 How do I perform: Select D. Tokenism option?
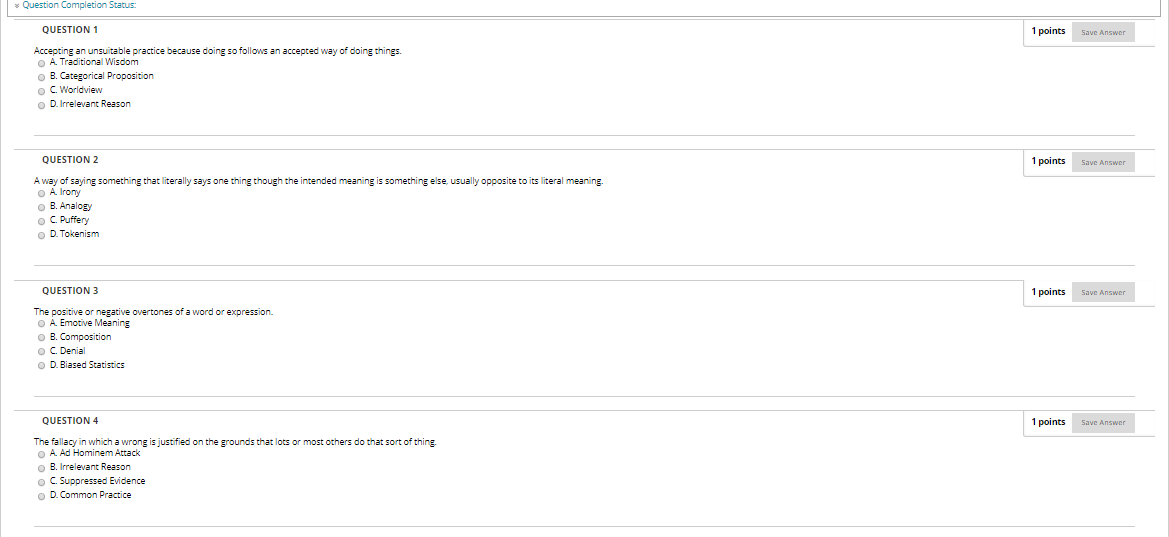[41, 236]
